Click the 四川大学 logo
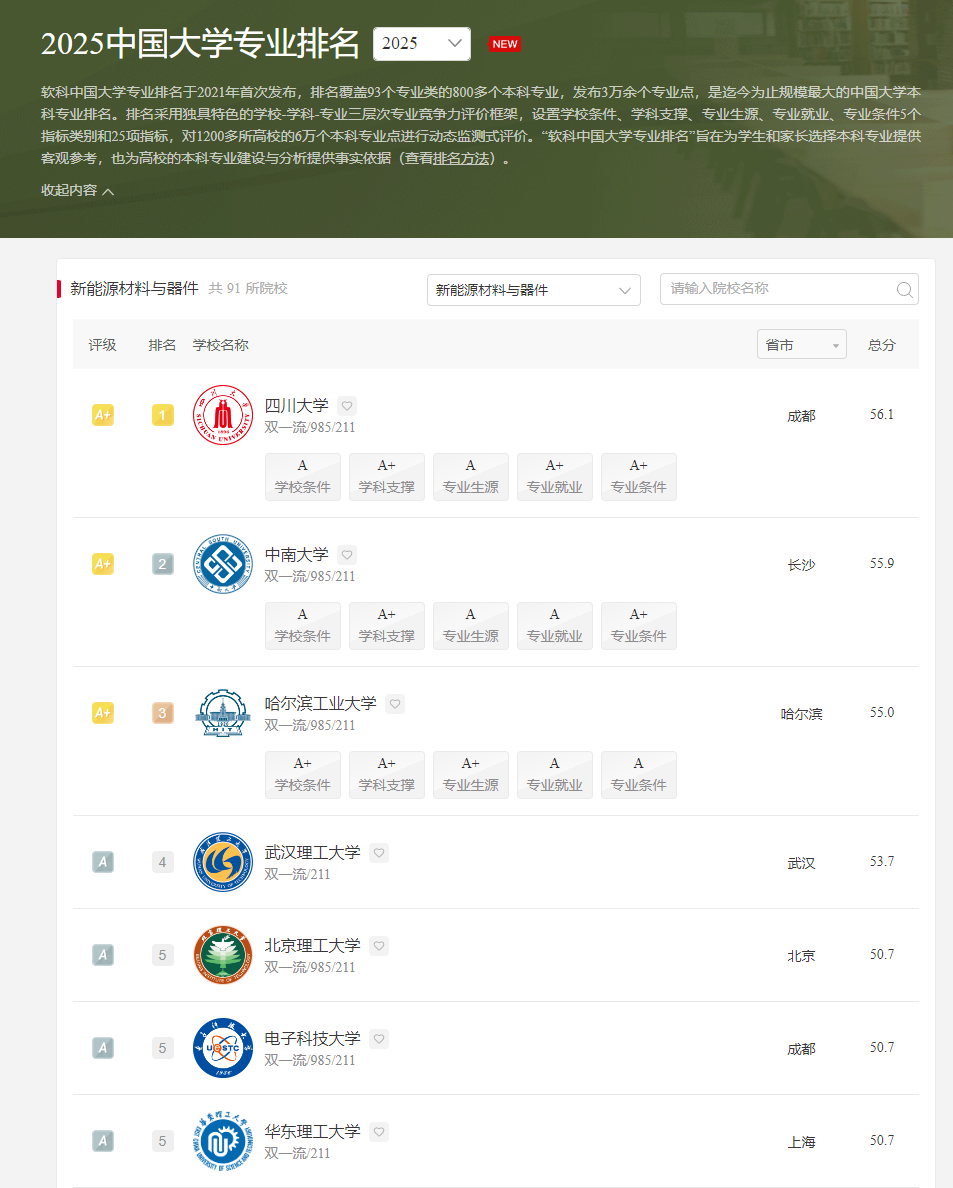 pyautogui.click(x=223, y=415)
